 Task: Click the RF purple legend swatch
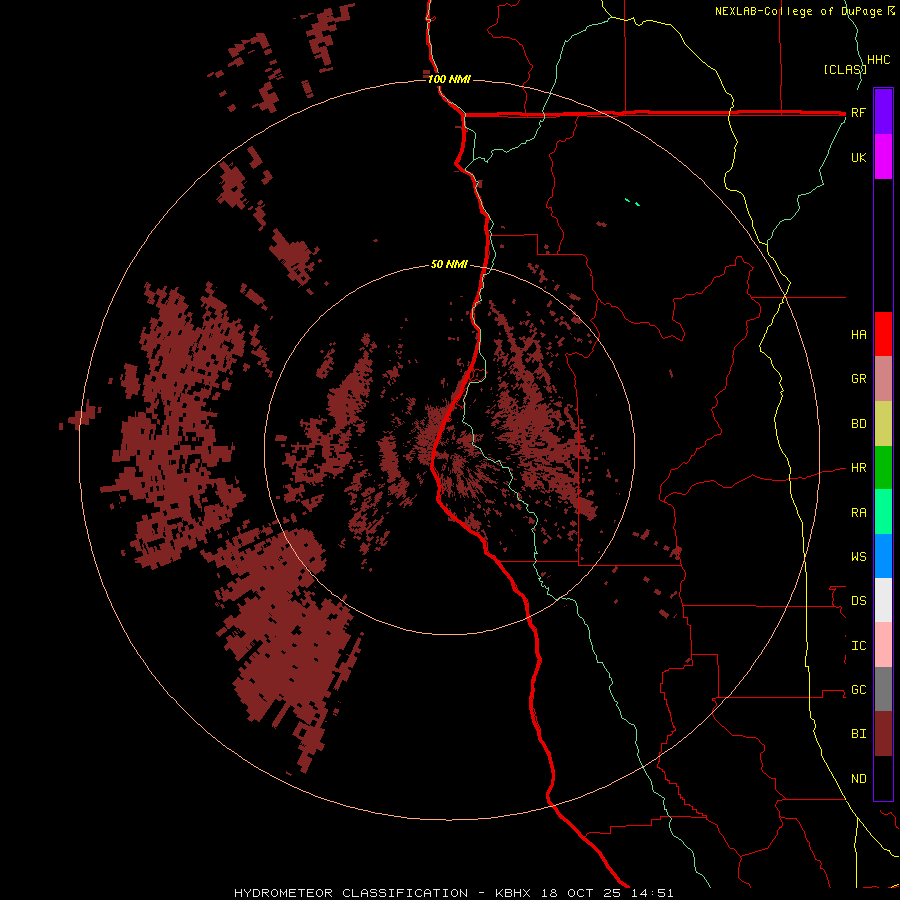(x=883, y=112)
